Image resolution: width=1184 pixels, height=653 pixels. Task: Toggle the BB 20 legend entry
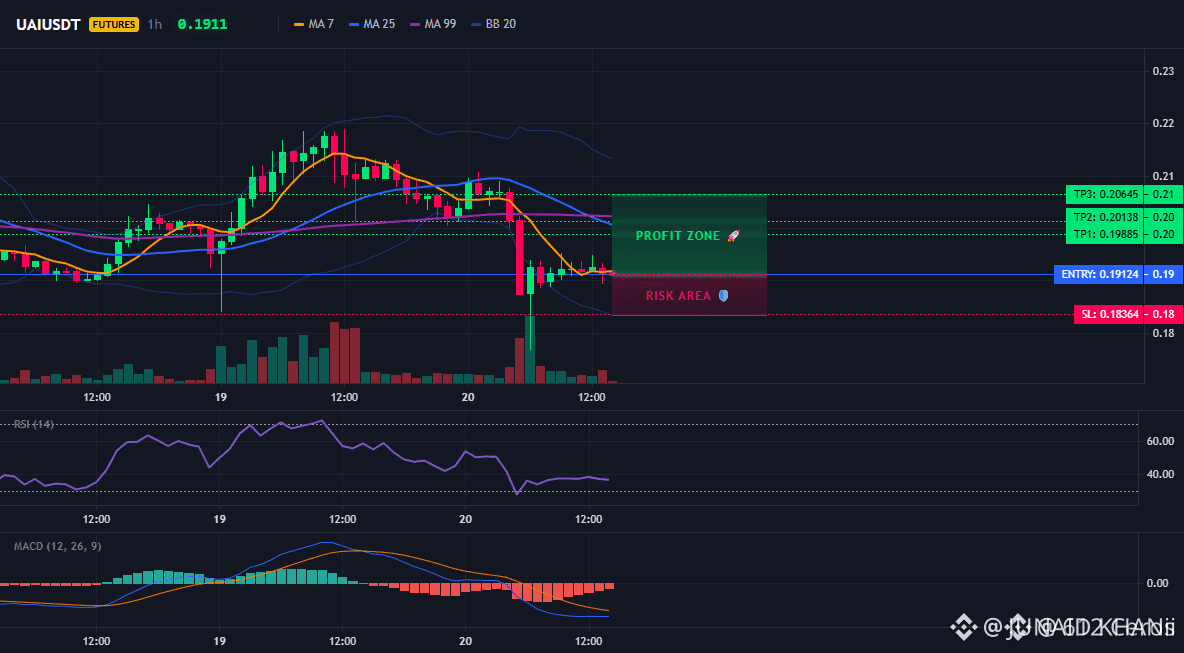coord(494,24)
